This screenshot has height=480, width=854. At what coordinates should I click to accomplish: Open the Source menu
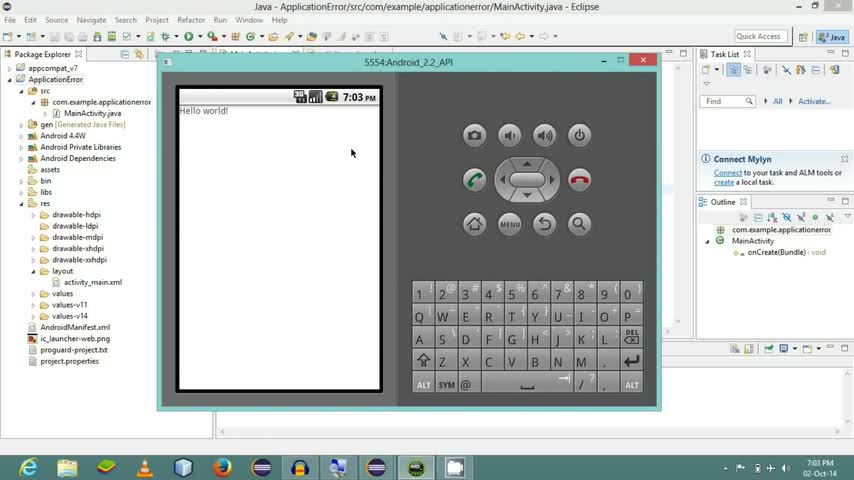[57, 20]
